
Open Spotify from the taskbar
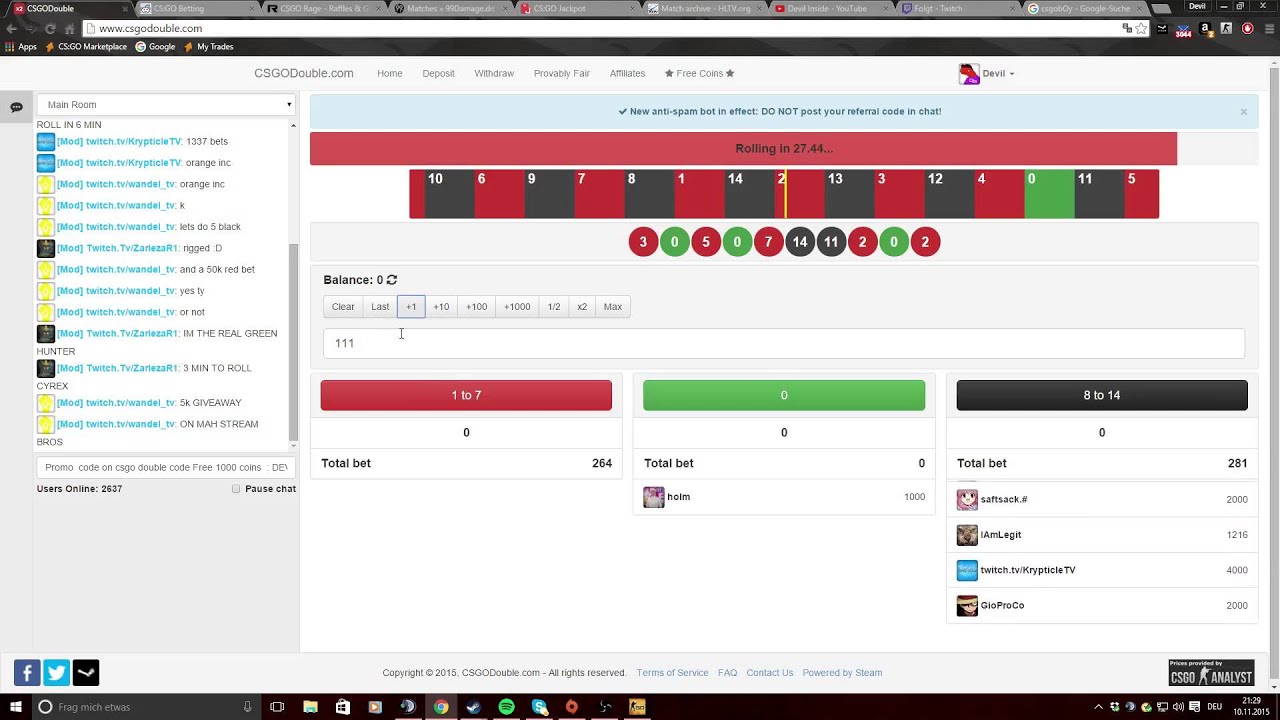click(507, 707)
